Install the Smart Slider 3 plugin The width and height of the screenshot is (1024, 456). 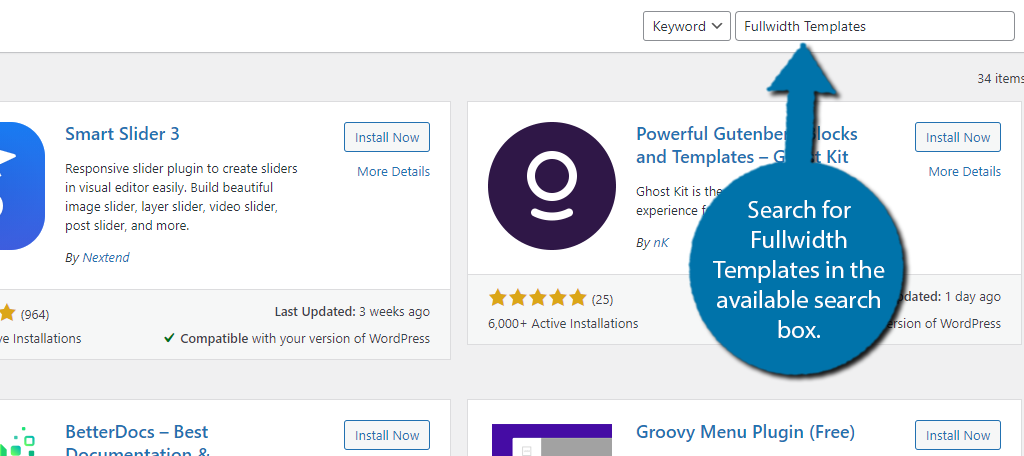[387, 137]
